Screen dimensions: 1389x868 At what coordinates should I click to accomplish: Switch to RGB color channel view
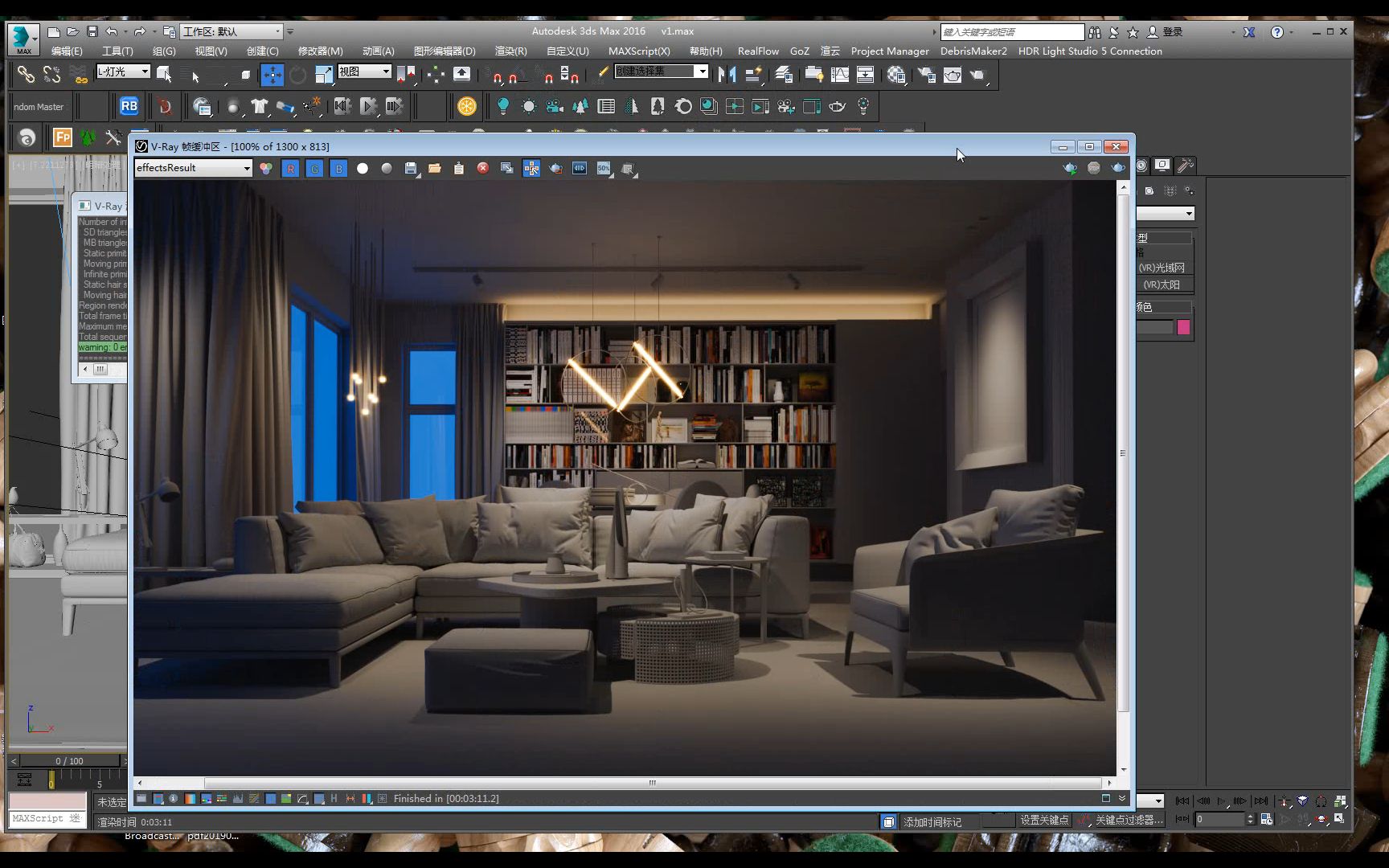[266, 169]
